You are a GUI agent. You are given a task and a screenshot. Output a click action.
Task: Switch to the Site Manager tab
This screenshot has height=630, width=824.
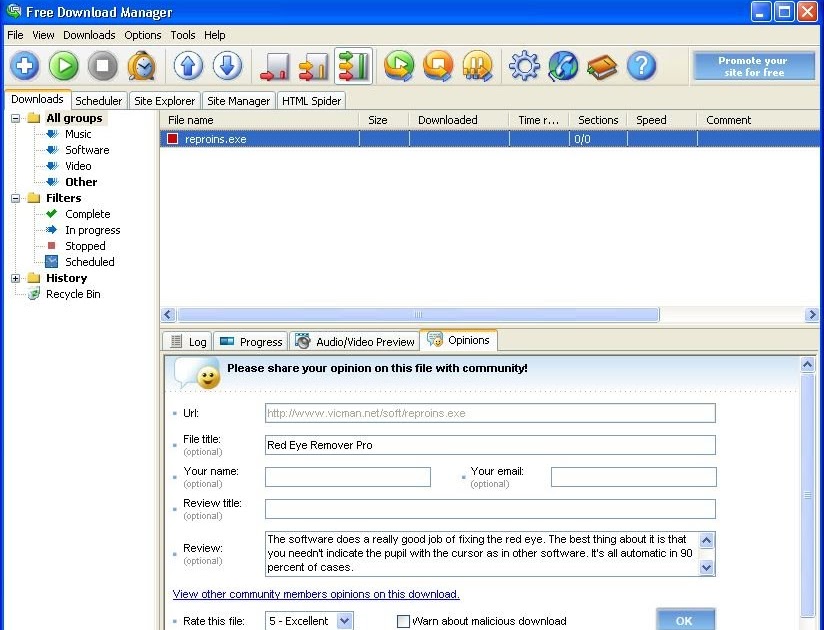(238, 100)
